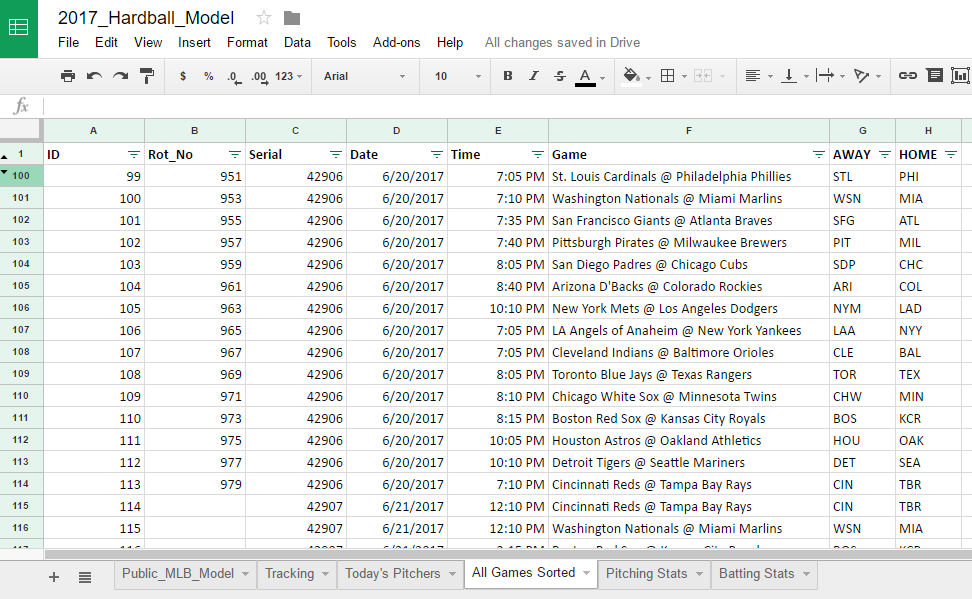This screenshot has height=599, width=972.
Task: Click the horizontal scrollbar
Action: pyautogui.click(x=508, y=554)
